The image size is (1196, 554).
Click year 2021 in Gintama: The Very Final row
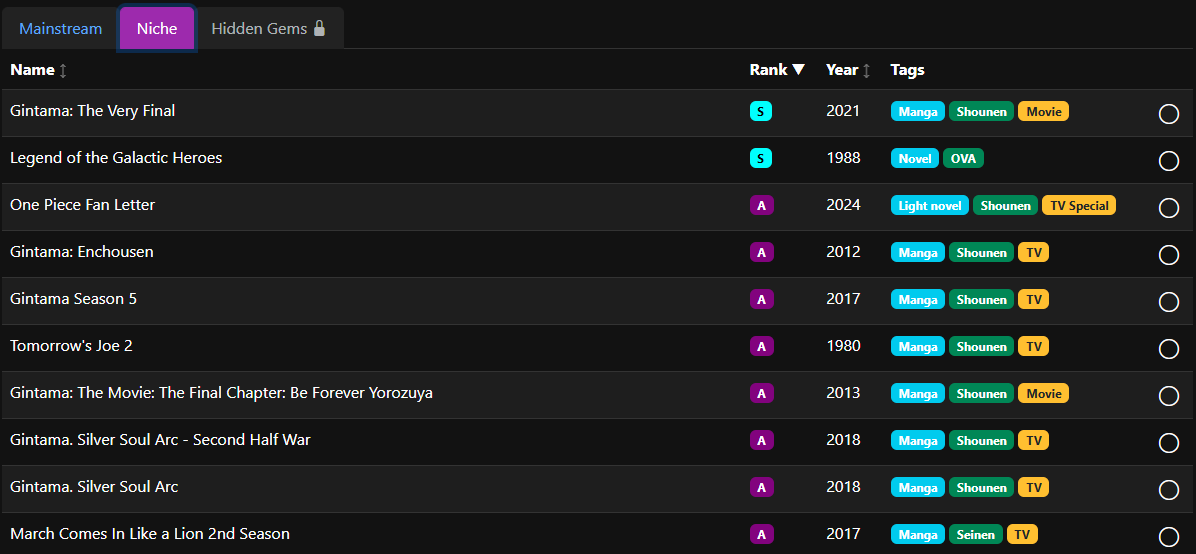click(843, 111)
